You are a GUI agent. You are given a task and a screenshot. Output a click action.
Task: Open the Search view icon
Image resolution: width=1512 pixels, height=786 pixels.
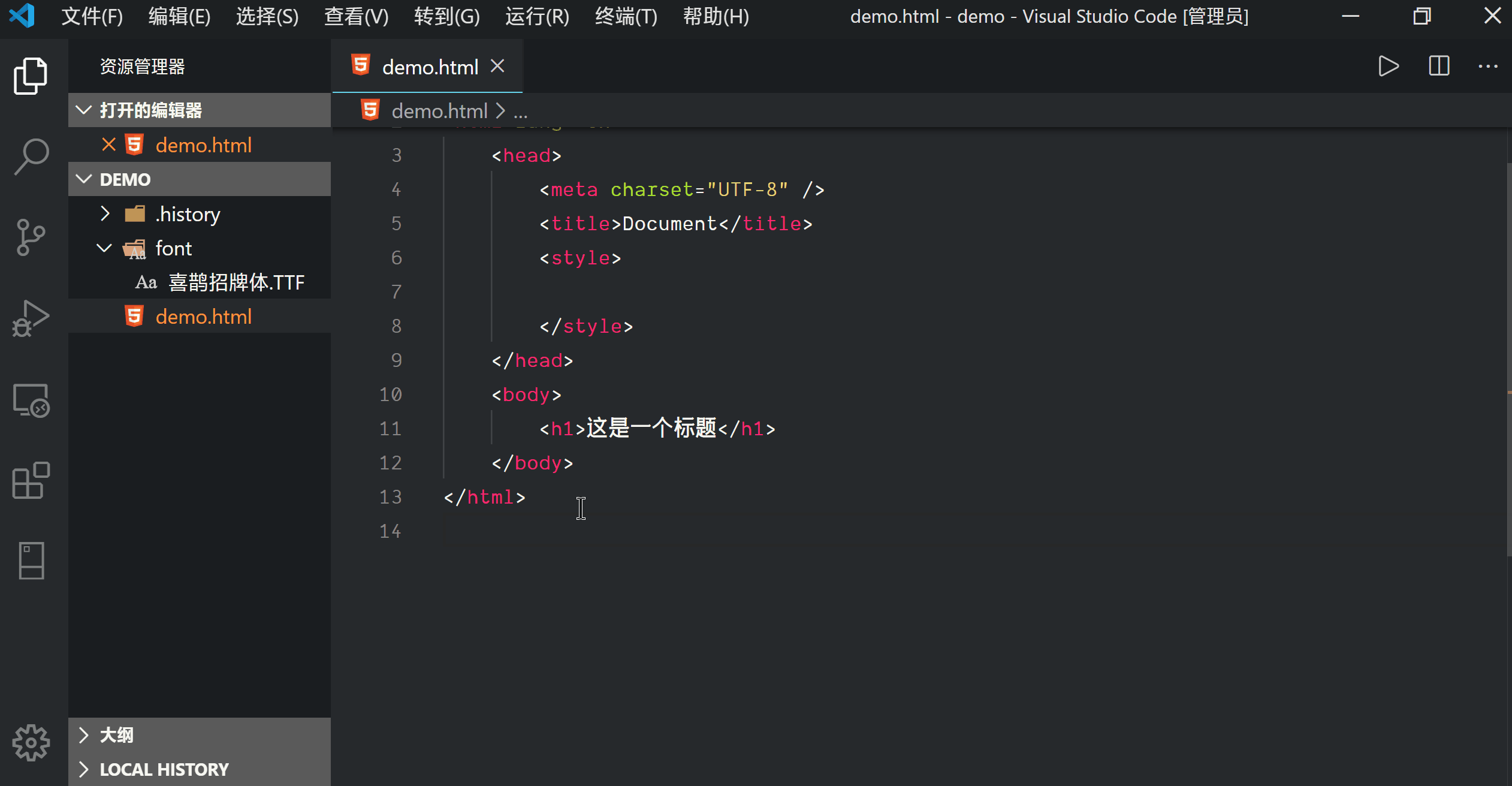point(31,156)
